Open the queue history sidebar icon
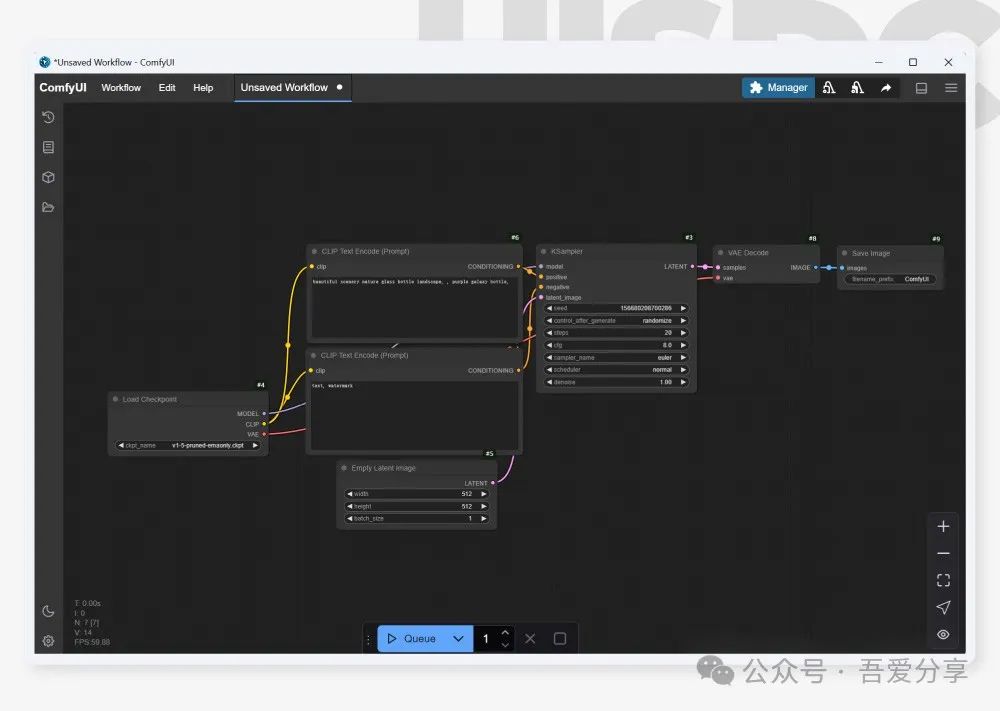The height and width of the screenshot is (711, 1000). click(48, 117)
